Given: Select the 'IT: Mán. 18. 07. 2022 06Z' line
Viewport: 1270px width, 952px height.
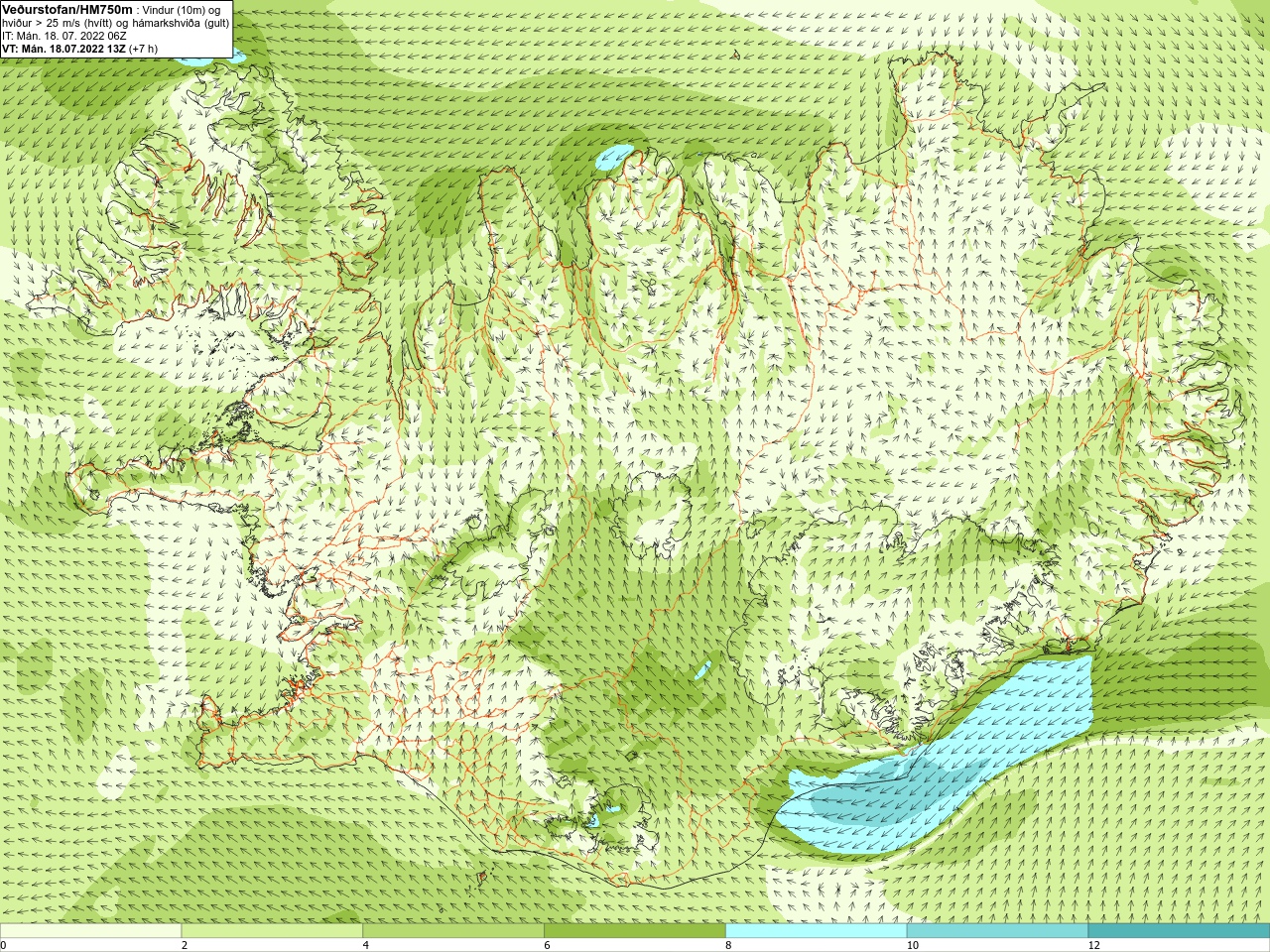Looking at the screenshot, I should 63,36.
